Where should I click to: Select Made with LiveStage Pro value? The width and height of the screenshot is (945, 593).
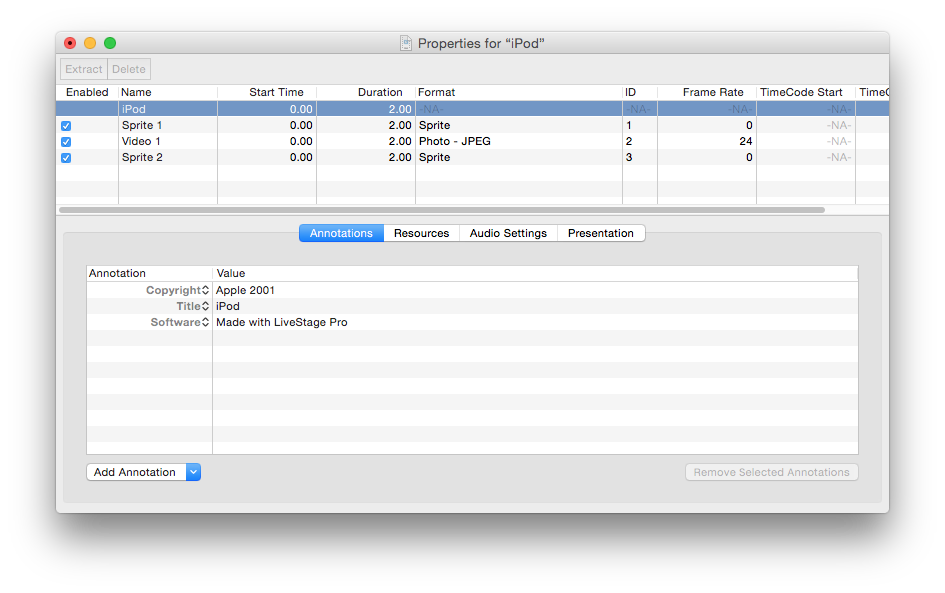pyautogui.click(x=281, y=322)
